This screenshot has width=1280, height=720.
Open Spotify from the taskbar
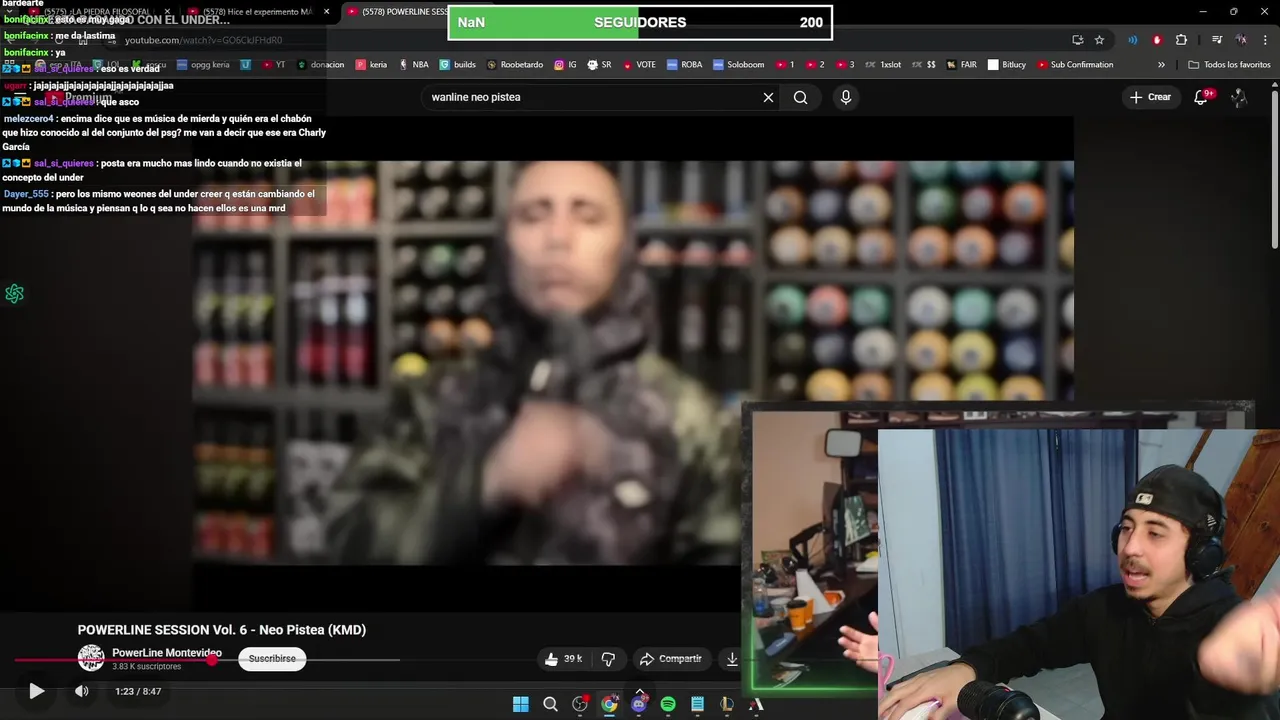[668, 704]
